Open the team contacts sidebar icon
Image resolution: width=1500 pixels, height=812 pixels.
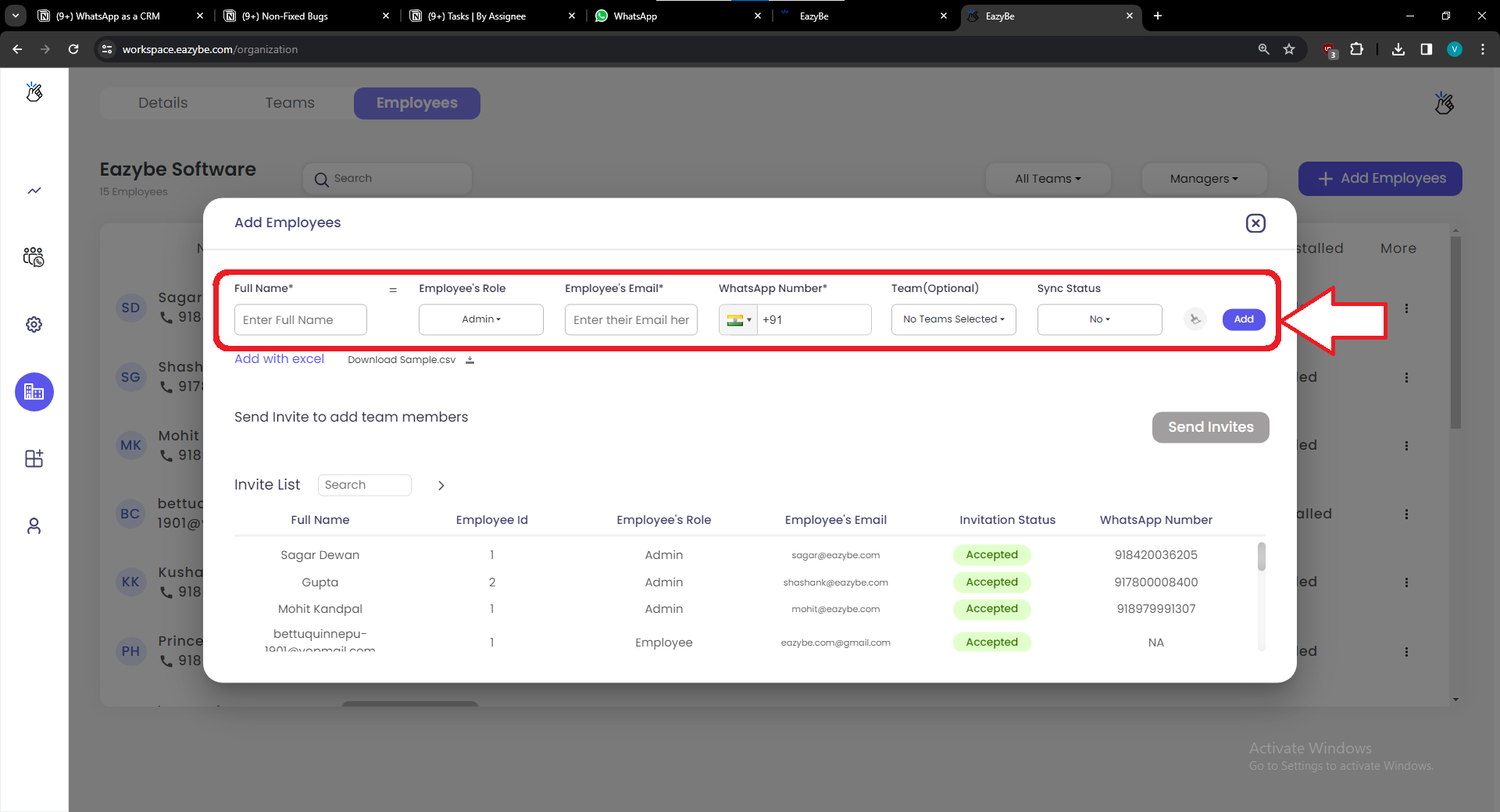[34, 257]
